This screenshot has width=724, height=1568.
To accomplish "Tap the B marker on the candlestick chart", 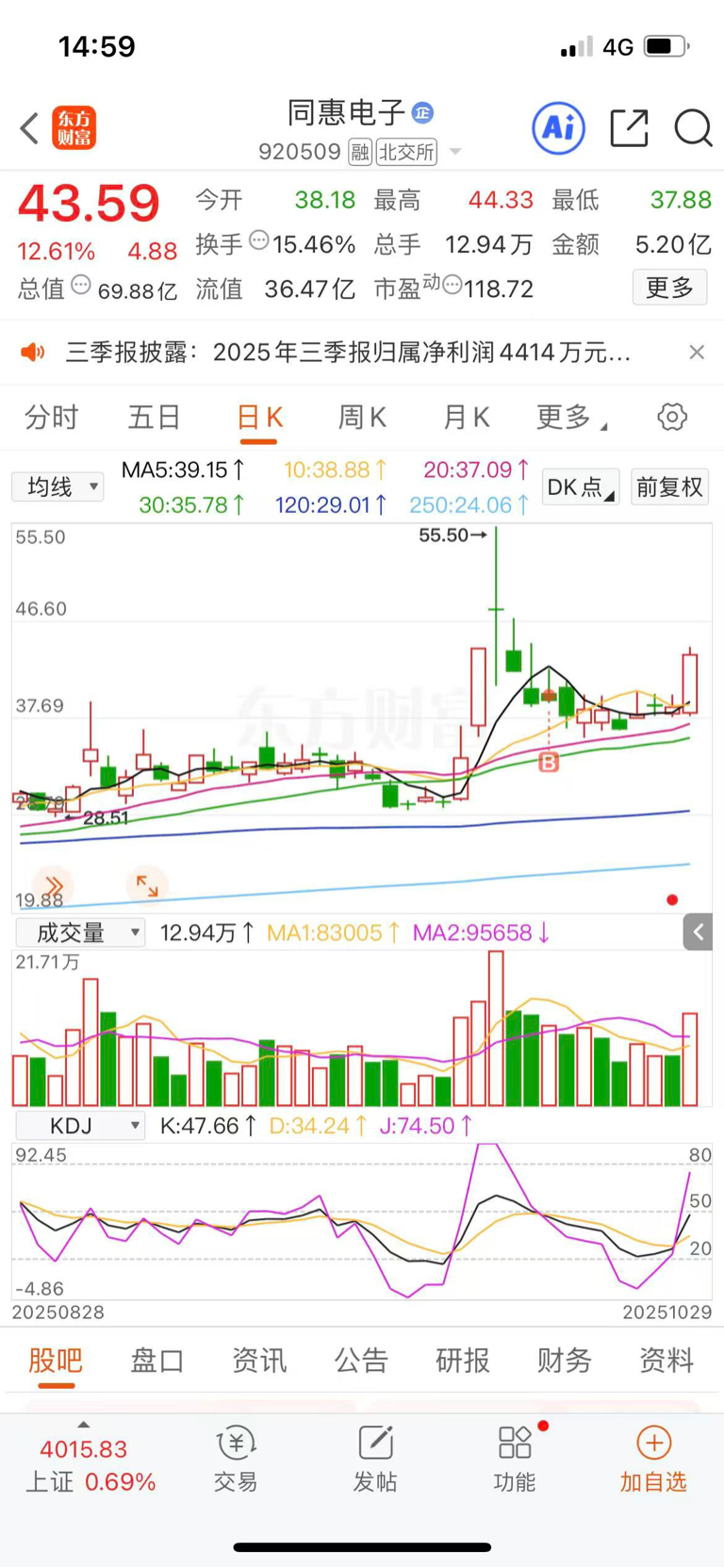I will (x=549, y=762).
